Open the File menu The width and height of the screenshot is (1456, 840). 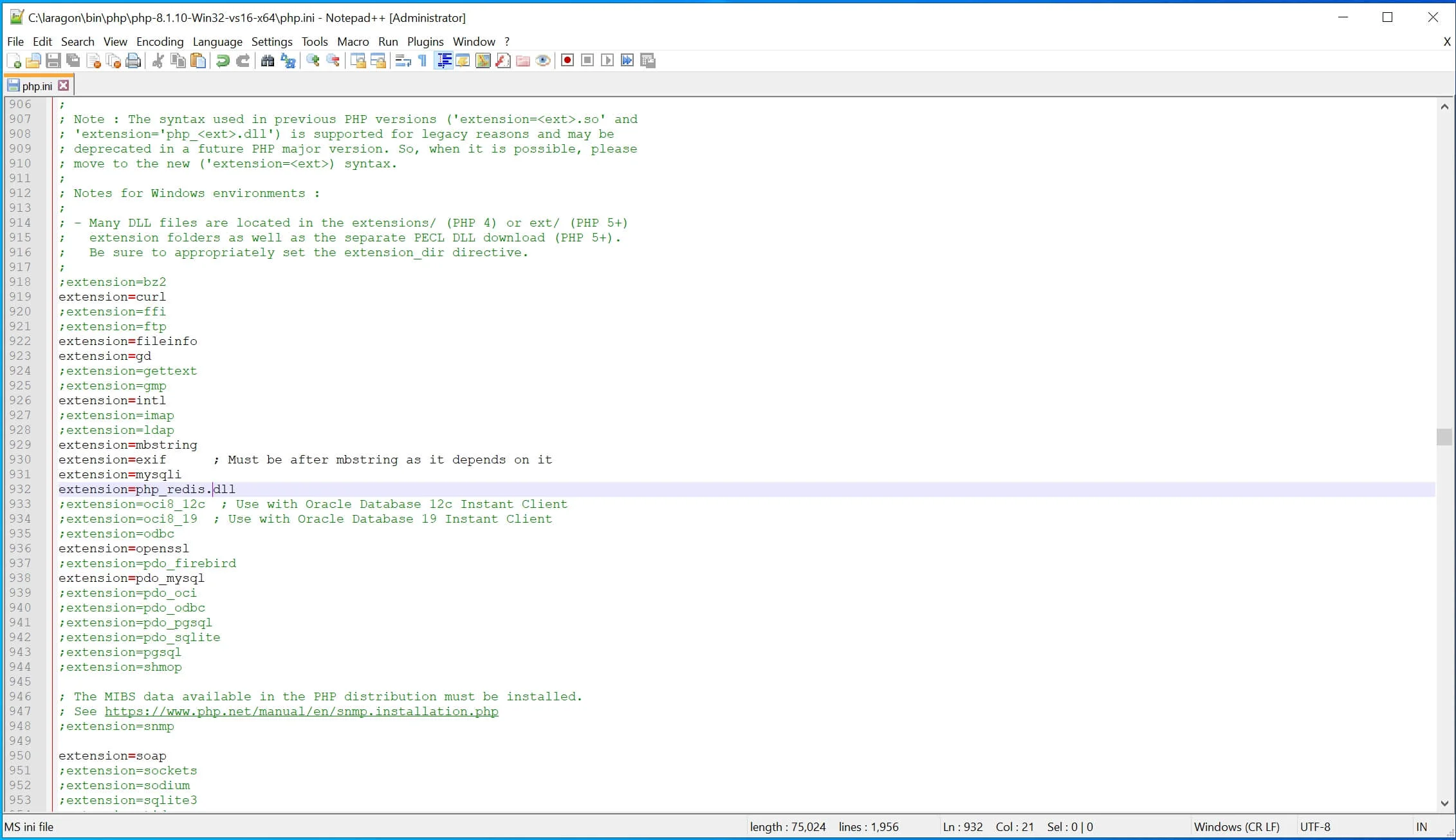coord(15,41)
